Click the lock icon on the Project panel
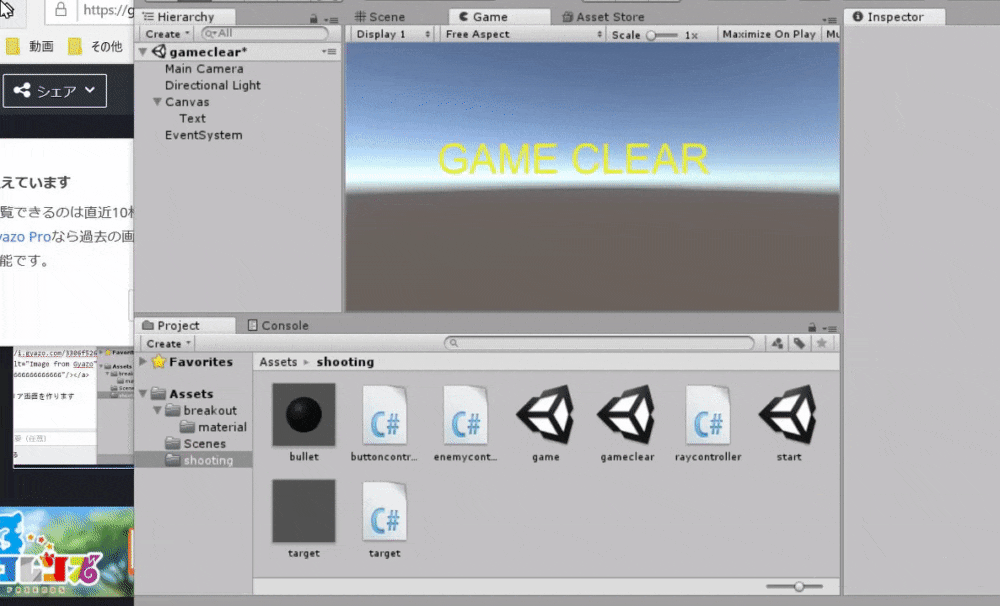The image size is (1000, 606). [812, 325]
